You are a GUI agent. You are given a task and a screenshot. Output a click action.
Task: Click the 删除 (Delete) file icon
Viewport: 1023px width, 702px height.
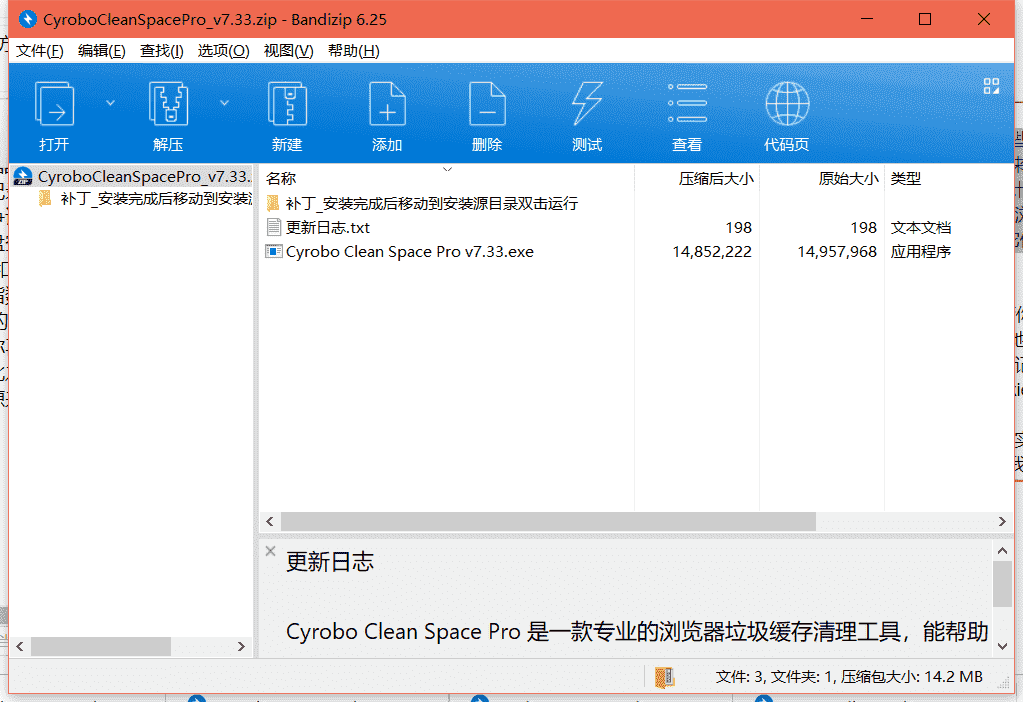tap(487, 104)
